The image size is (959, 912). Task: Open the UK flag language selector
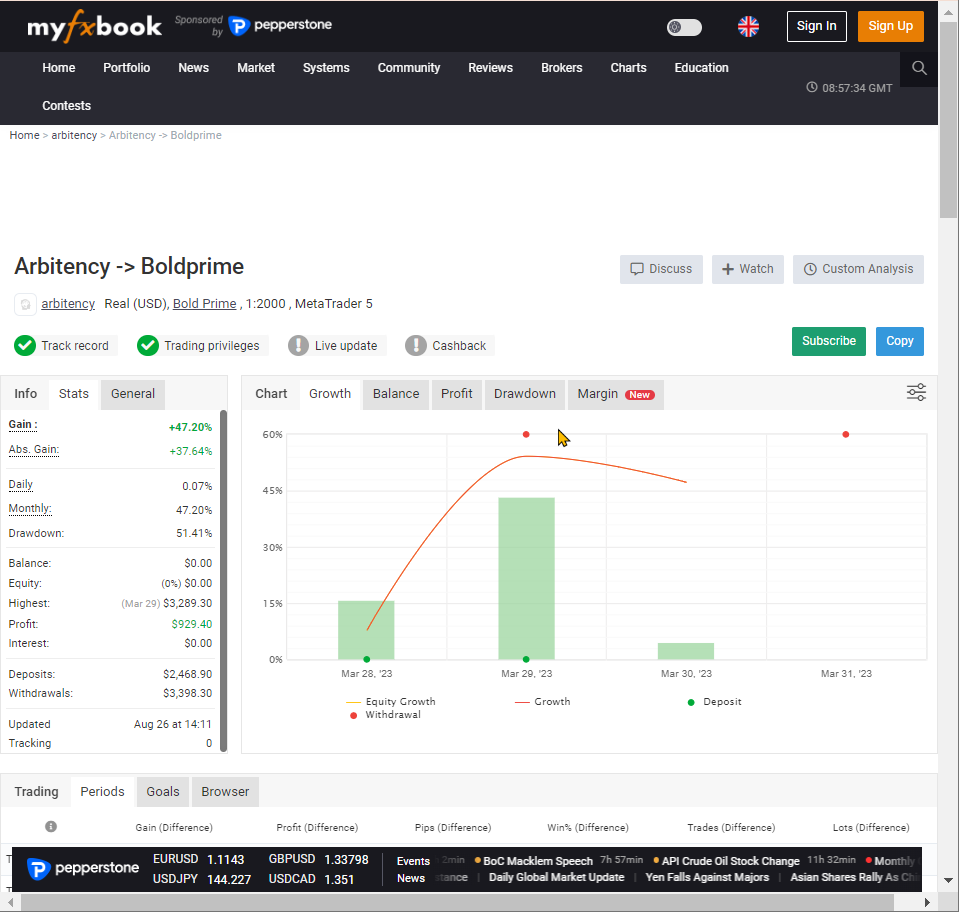pos(748,27)
